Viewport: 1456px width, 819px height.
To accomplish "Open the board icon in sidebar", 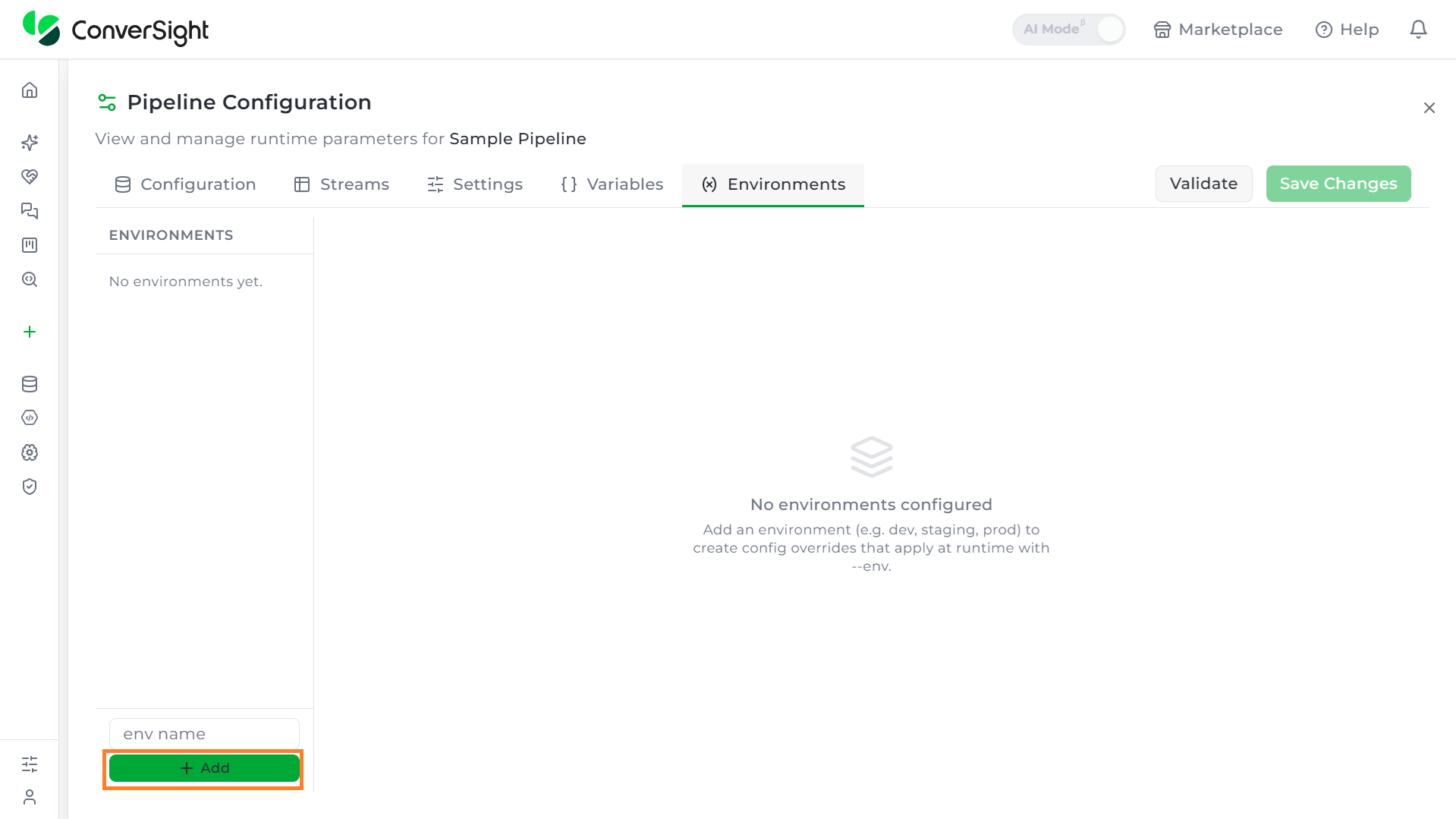I will click(x=30, y=245).
